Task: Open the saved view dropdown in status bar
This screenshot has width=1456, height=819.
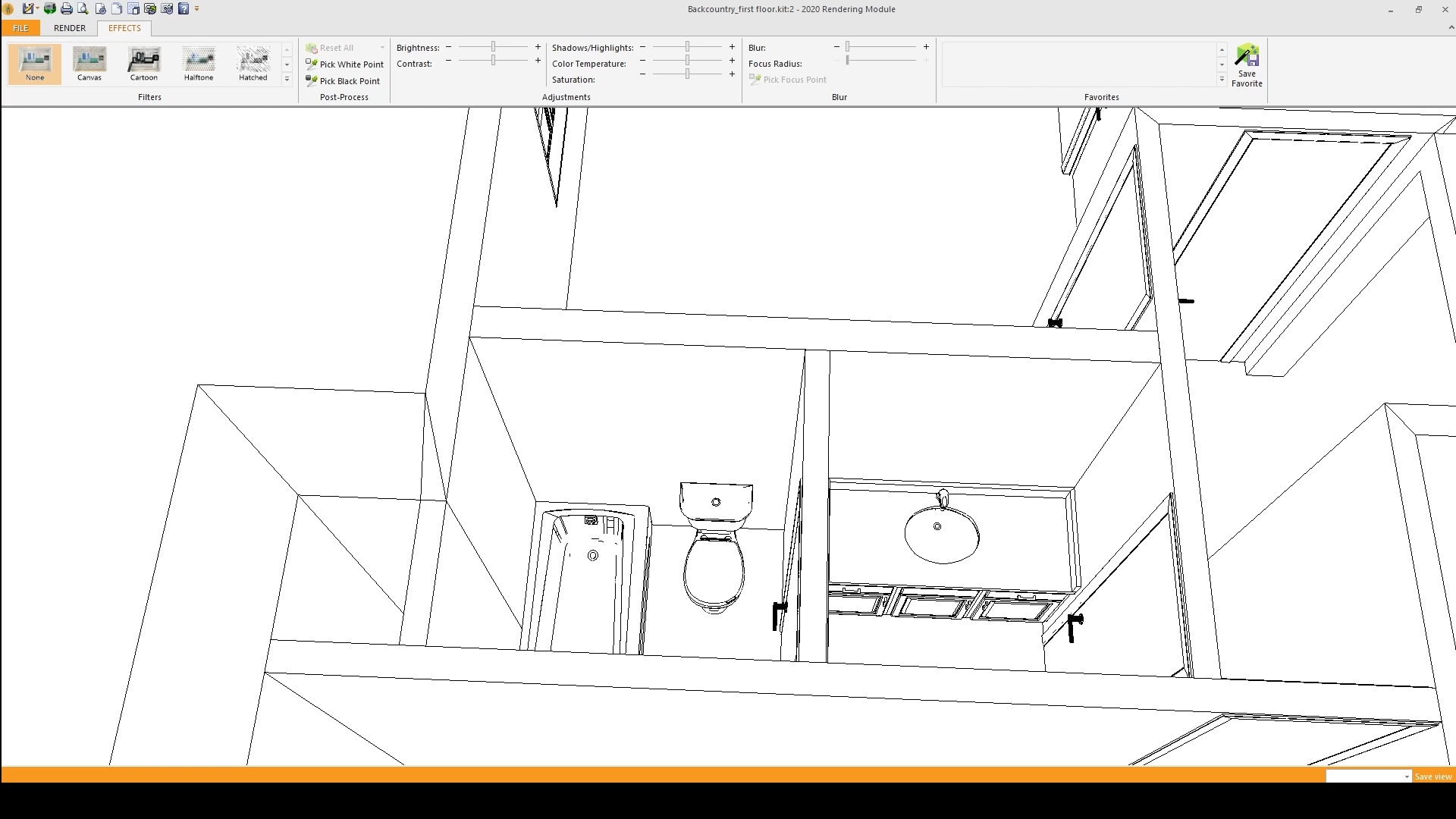Action: pos(1406,777)
